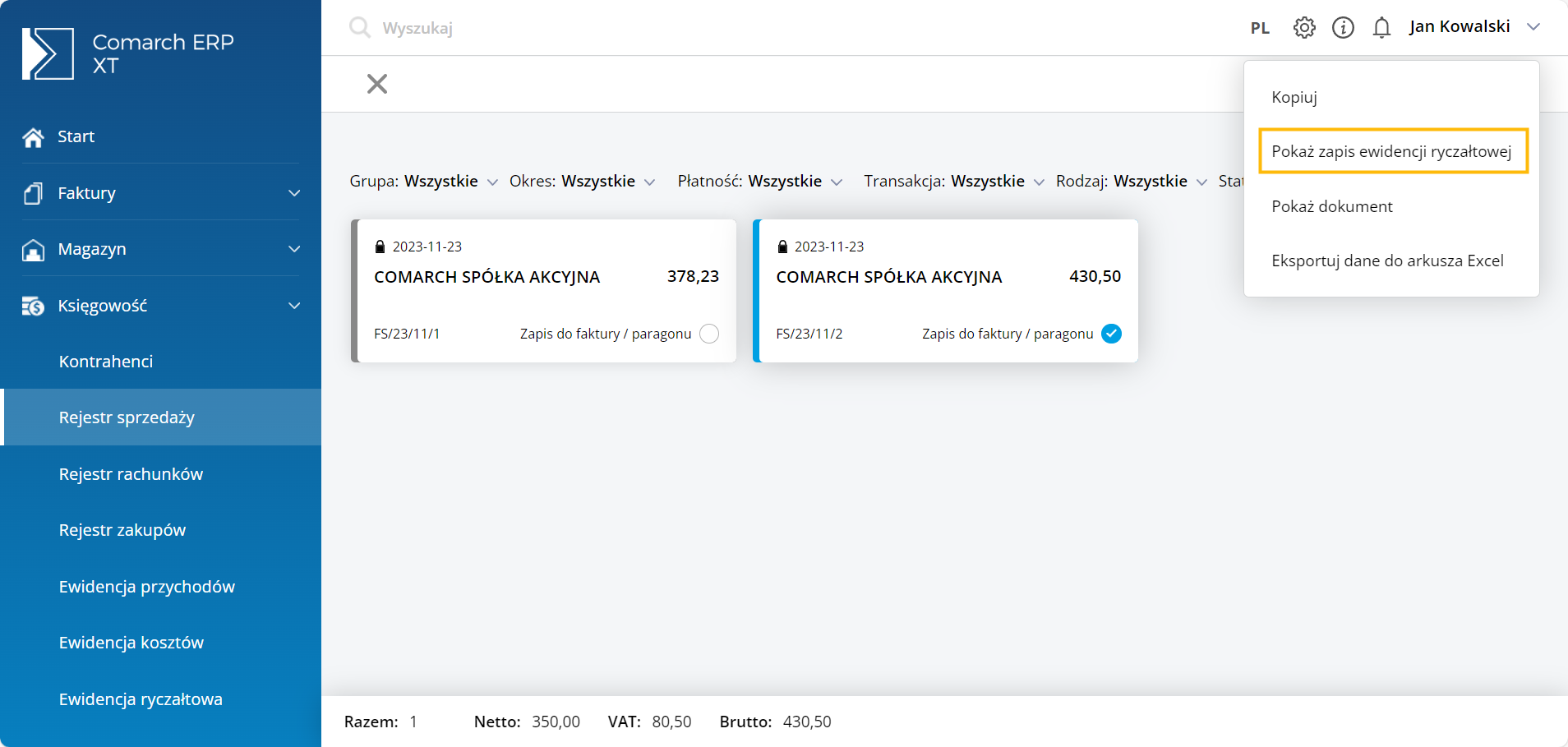This screenshot has height=747, width=1568.
Task: Click the lock icon on FS/23/11/2 card
Action: point(782,247)
